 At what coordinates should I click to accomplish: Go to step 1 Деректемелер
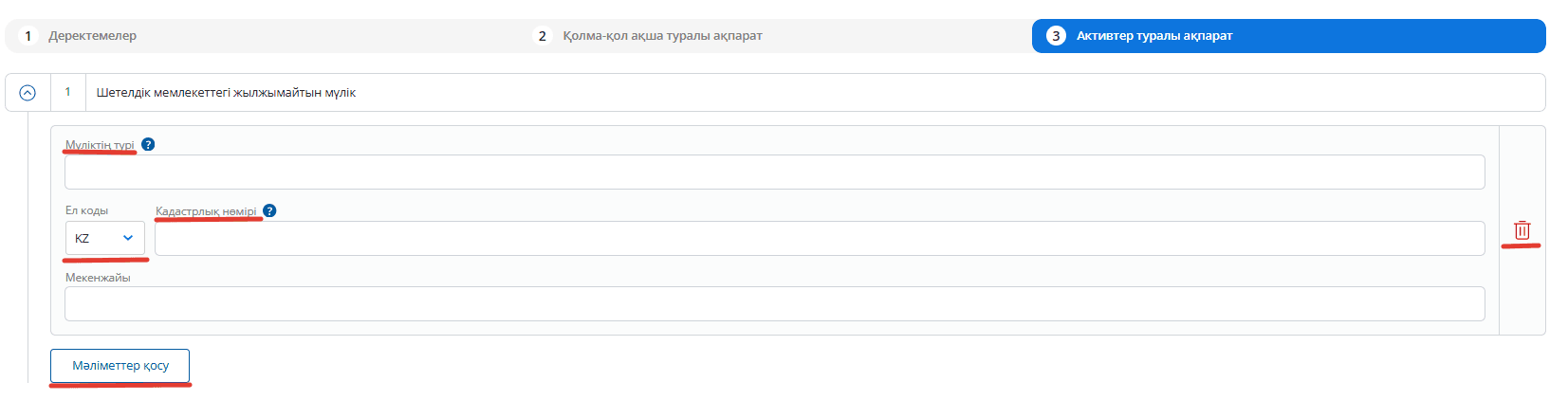coord(92,36)
